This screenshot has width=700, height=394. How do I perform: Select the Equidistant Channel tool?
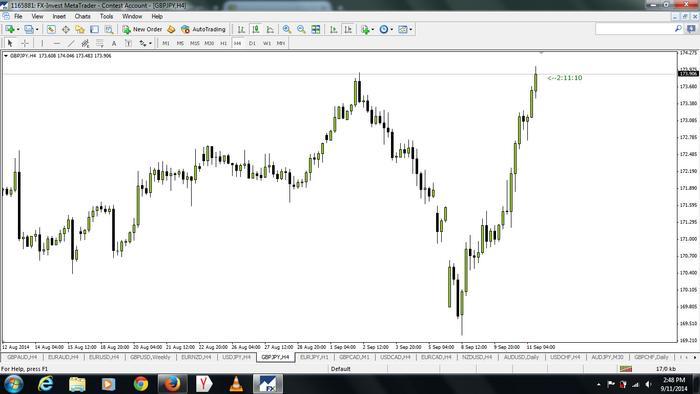[x=85, y=43]
